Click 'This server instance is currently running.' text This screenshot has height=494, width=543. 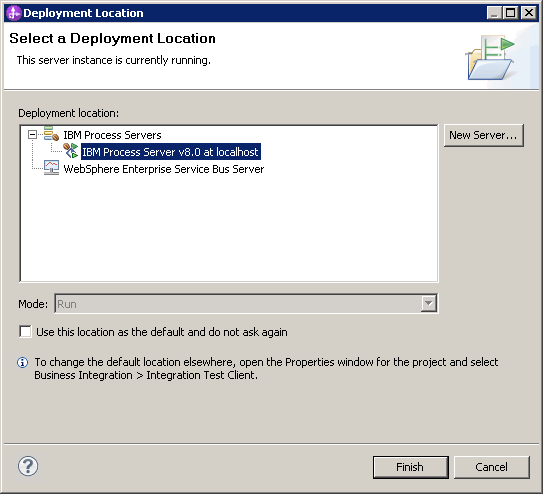[x=114, y=60]
